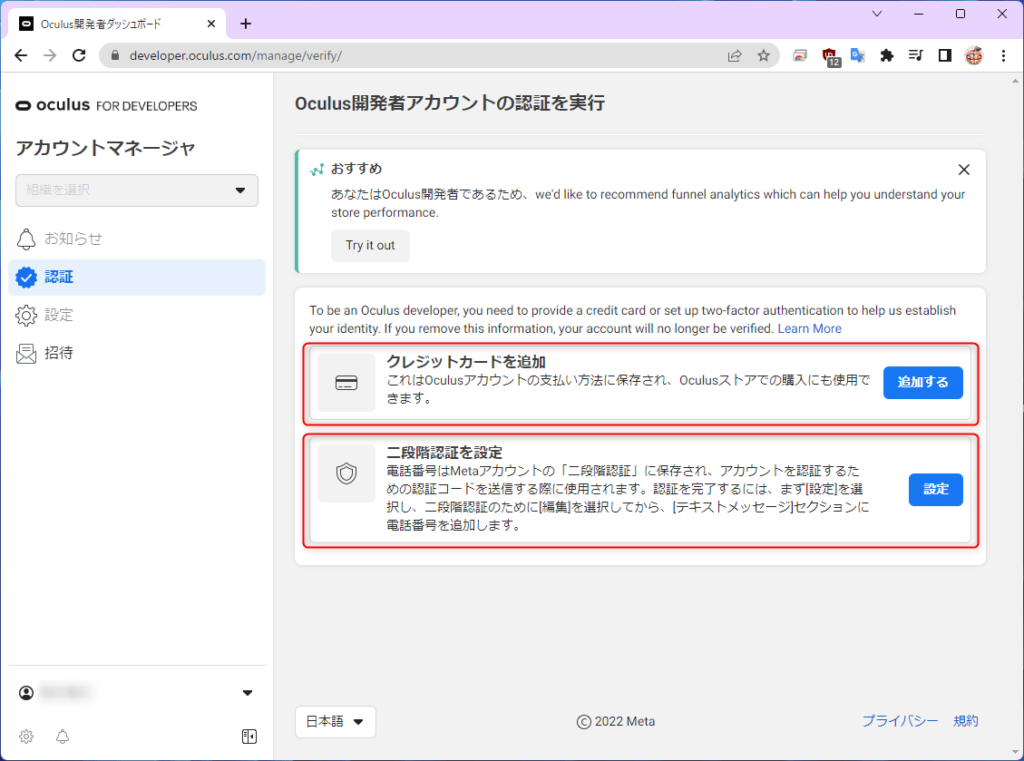This screenshot has width=1024, height=761.
Task: Open the プライバシー footer link
Action: tap(900, 721)
